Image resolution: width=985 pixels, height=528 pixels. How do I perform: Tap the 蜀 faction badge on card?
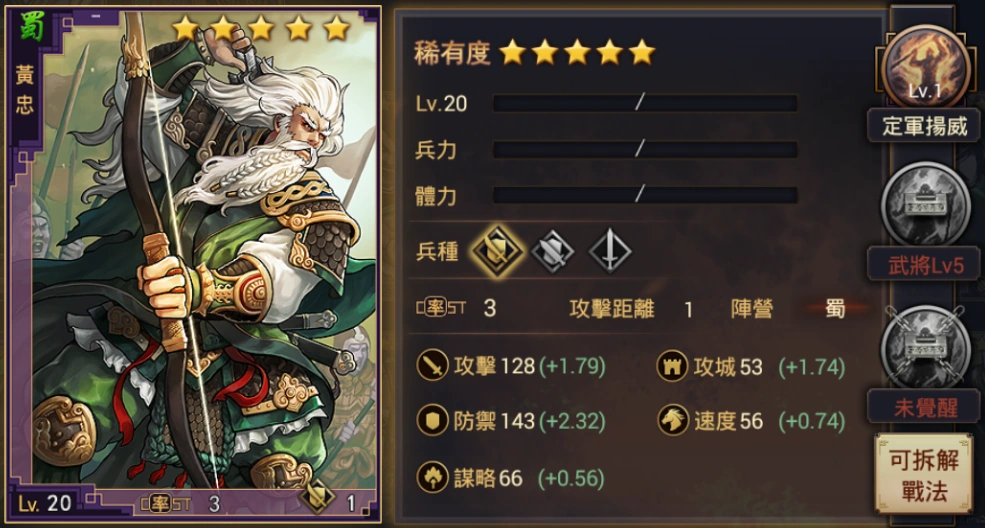pyautogui.click(x=31, y=28)
